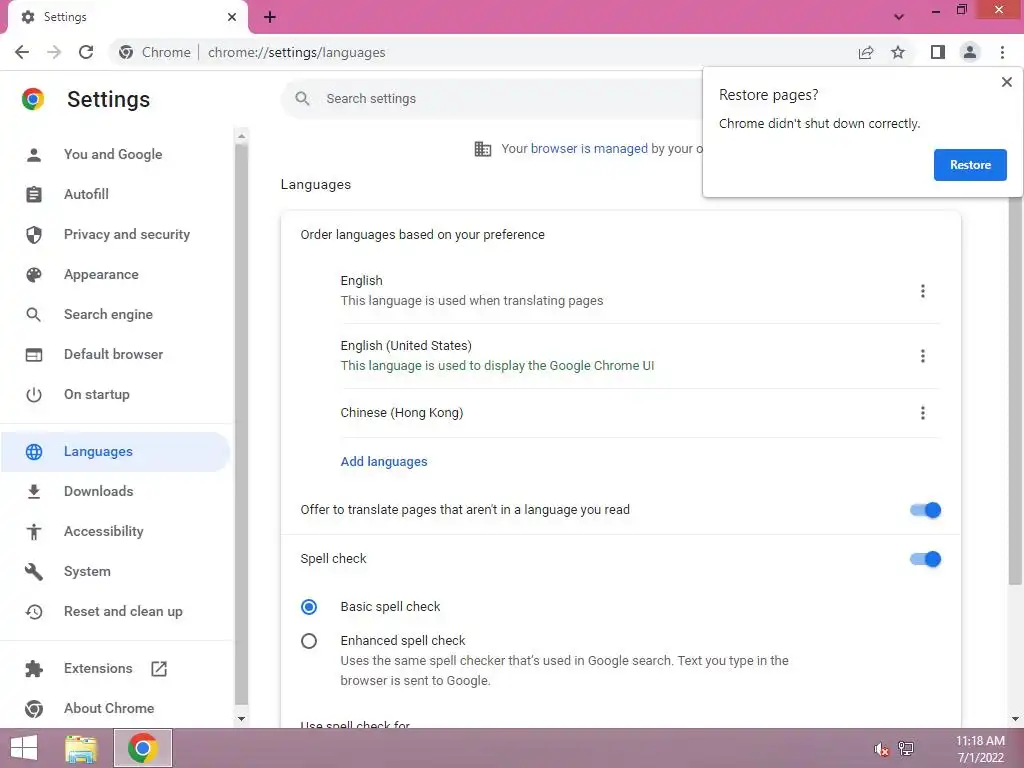Open more actions for English
The height and width of the screenshot is (768, 1024).
(x=922, y=291)
